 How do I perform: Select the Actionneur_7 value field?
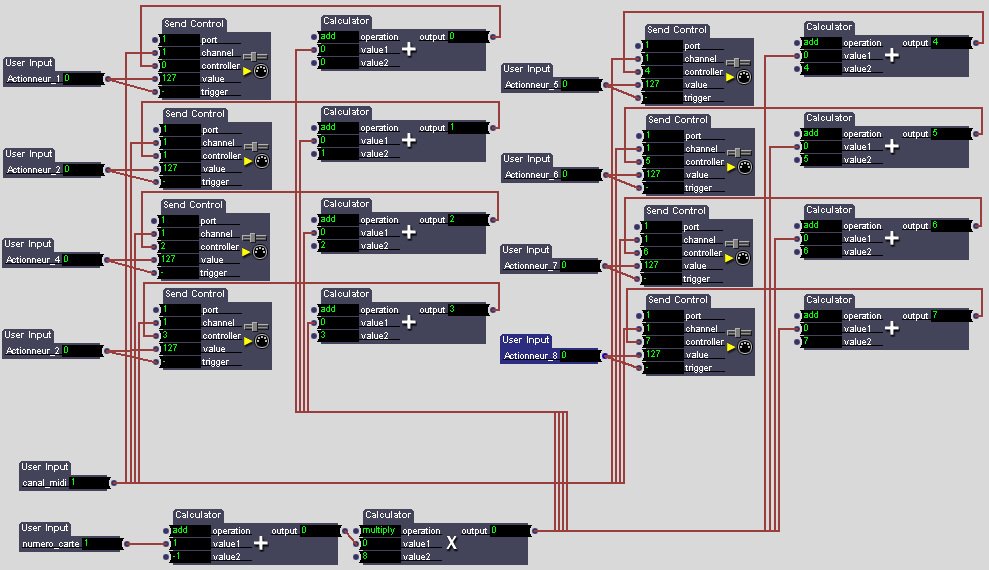(579, 266)
